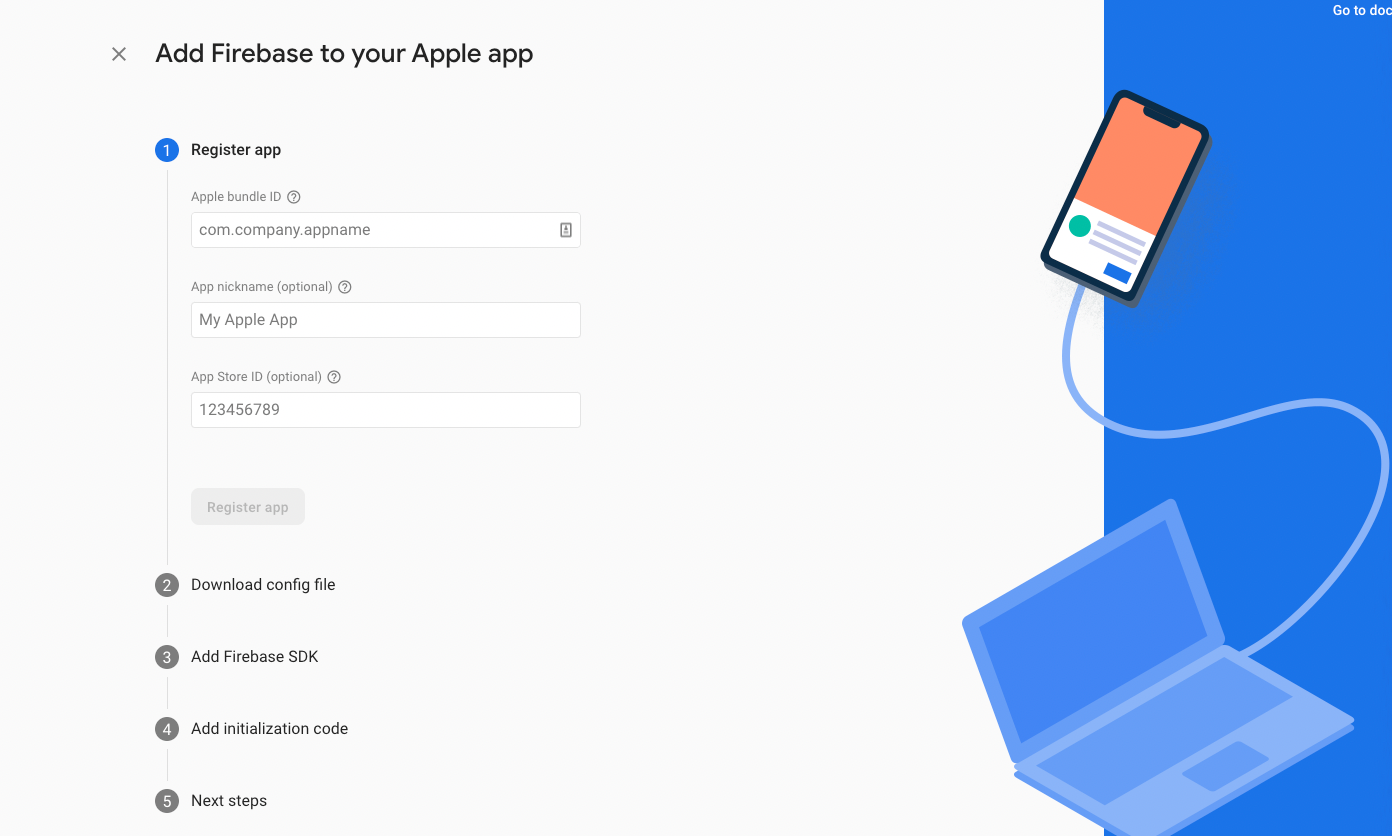The height and width of the screenshot is (836, 1392).
Task: Expand the Add Firebase SDK step
Action: point(255,657)
